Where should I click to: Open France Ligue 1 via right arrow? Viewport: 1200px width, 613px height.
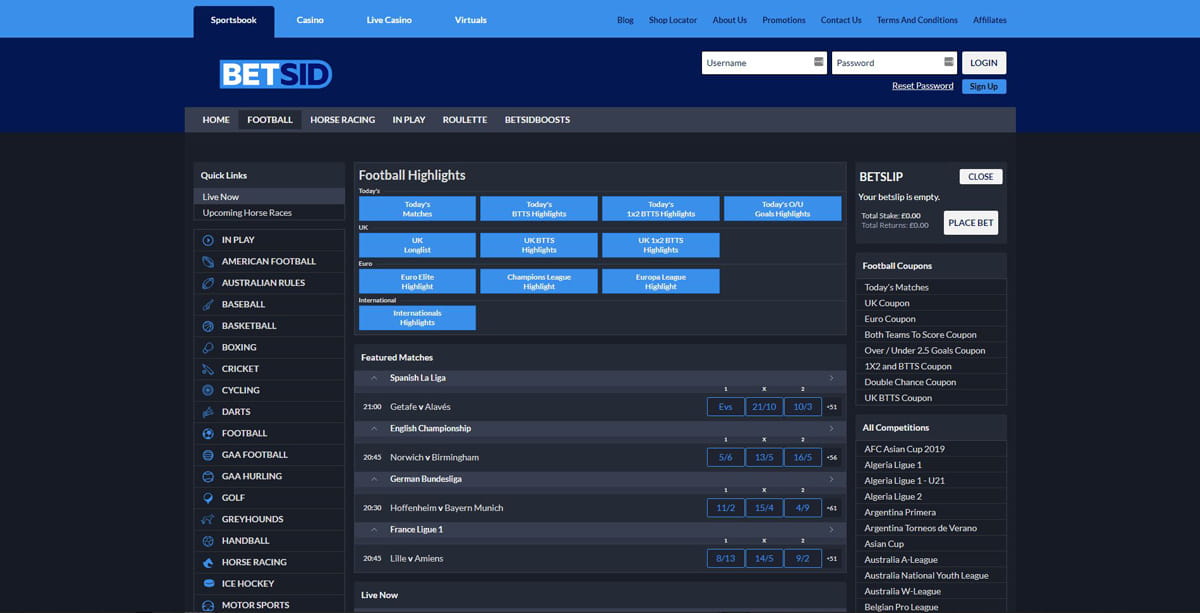click(831, 529)
